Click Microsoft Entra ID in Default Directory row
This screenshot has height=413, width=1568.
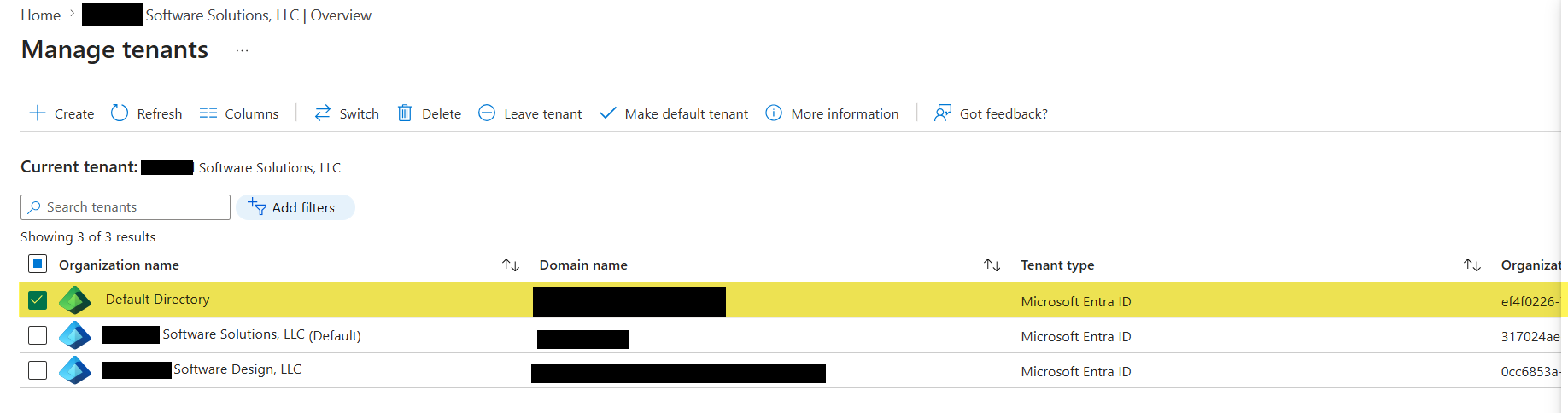[x=1076, y=301]
